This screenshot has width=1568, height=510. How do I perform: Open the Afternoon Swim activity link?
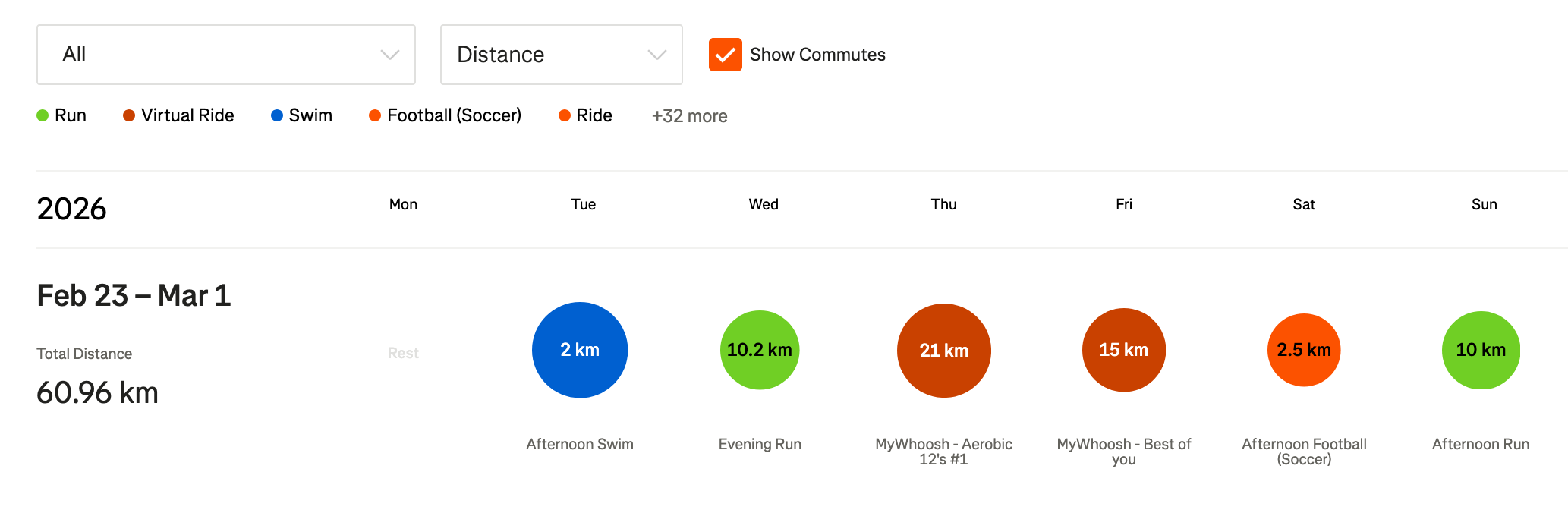(x=580, y=444)
